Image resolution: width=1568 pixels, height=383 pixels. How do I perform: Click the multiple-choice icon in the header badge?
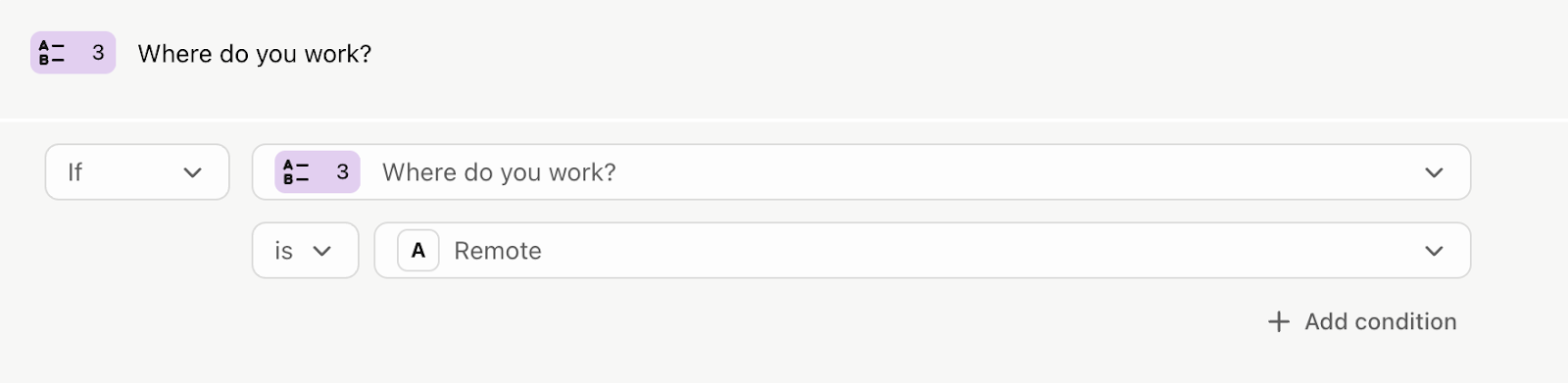(x=51, y=53)
